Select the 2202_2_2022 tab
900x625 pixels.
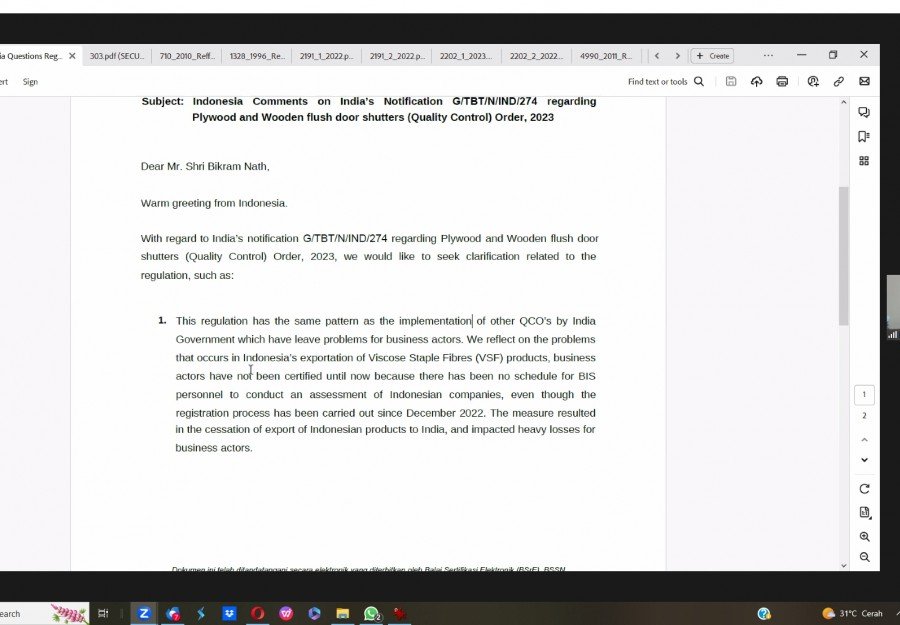(536, 56)
